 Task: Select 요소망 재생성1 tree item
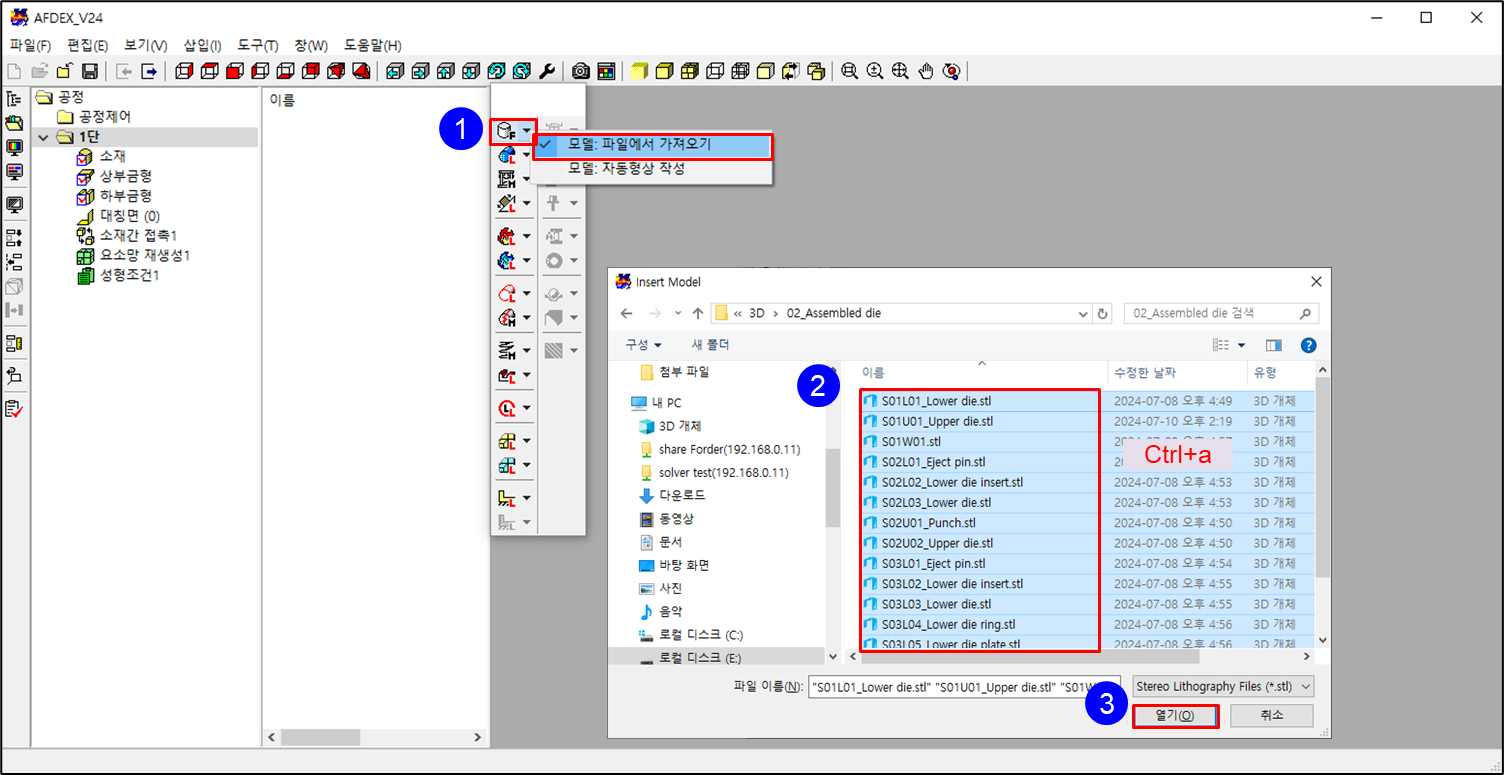(145, 256)
